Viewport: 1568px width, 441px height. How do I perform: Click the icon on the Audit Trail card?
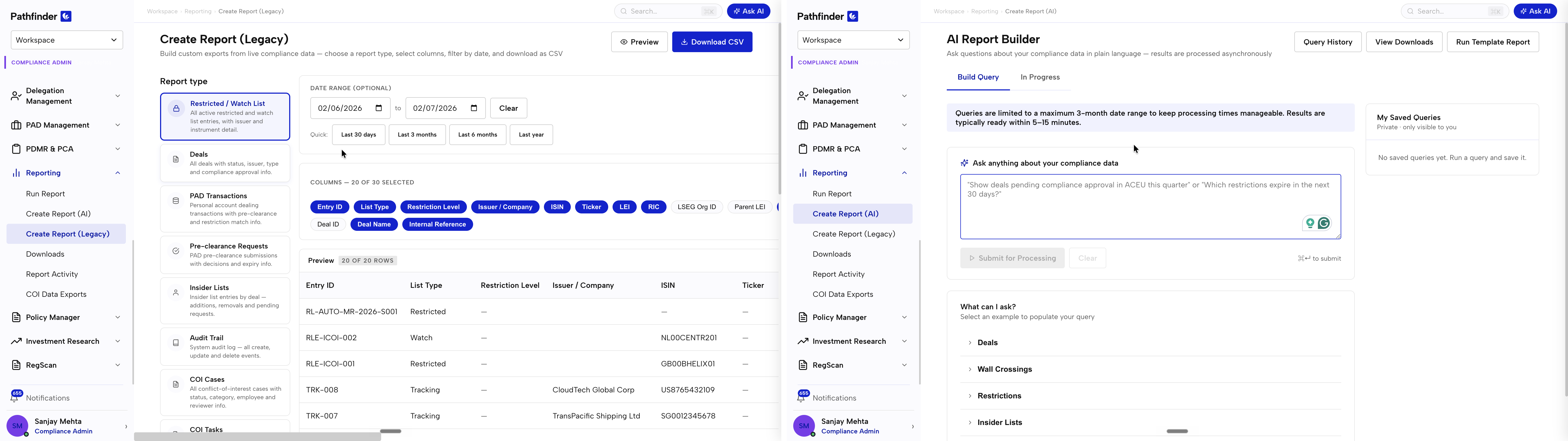pos(175,343)
